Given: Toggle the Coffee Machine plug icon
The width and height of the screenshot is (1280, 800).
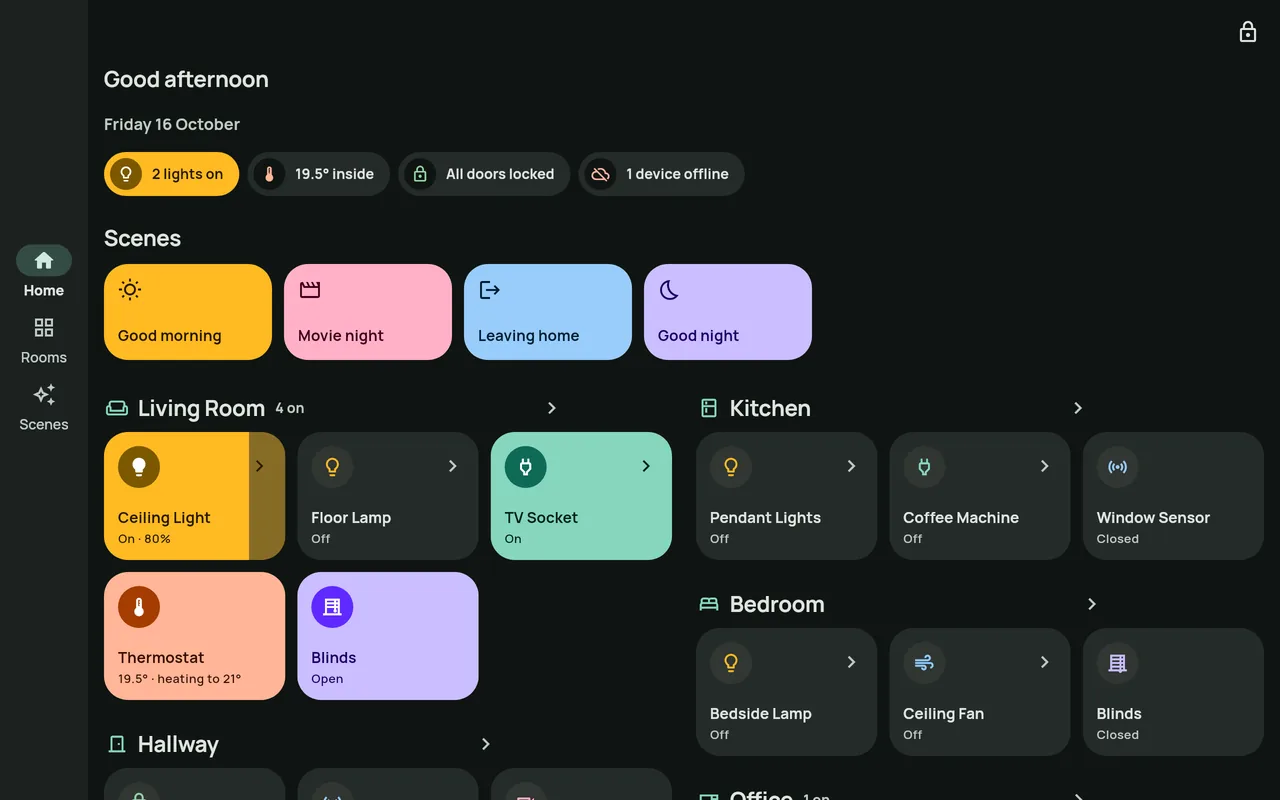Looking at the screenshot, I should (924, 466).
